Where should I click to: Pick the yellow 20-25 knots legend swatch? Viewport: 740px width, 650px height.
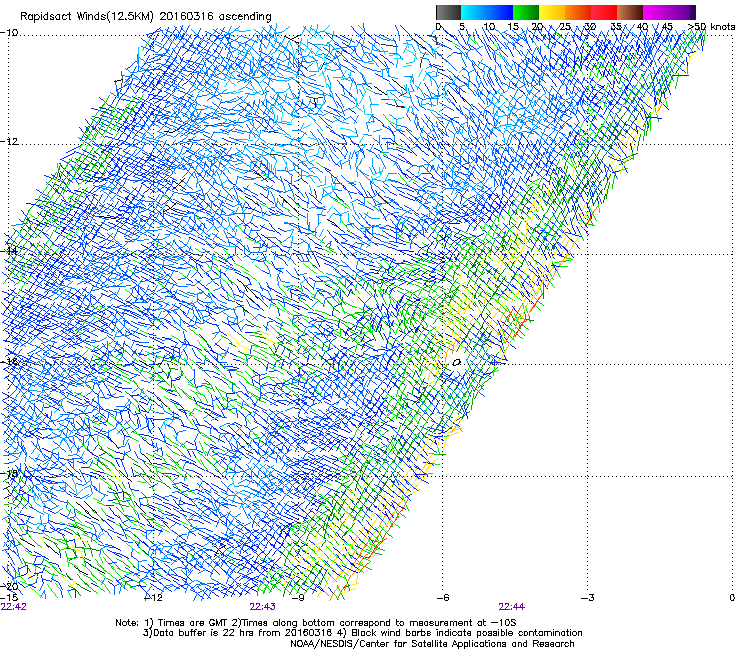[x=552, y=12]
